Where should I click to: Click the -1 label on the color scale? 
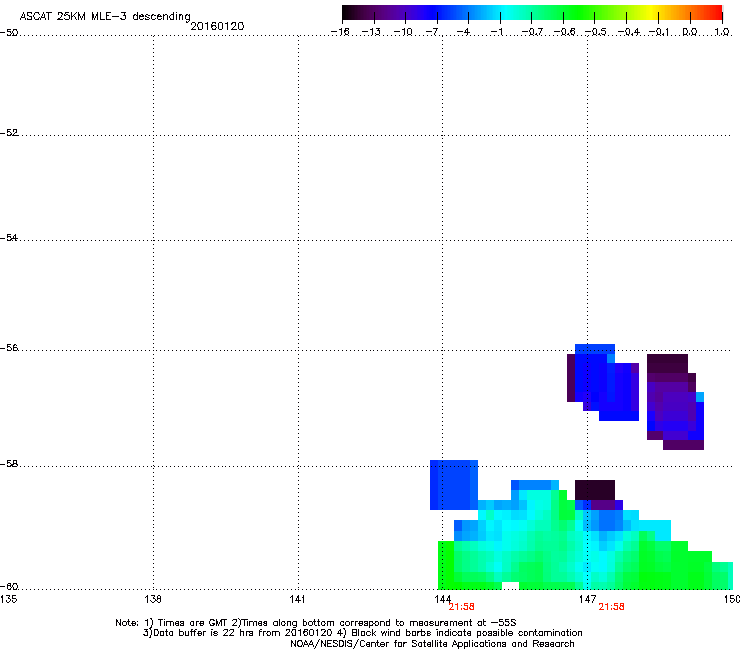497,32
